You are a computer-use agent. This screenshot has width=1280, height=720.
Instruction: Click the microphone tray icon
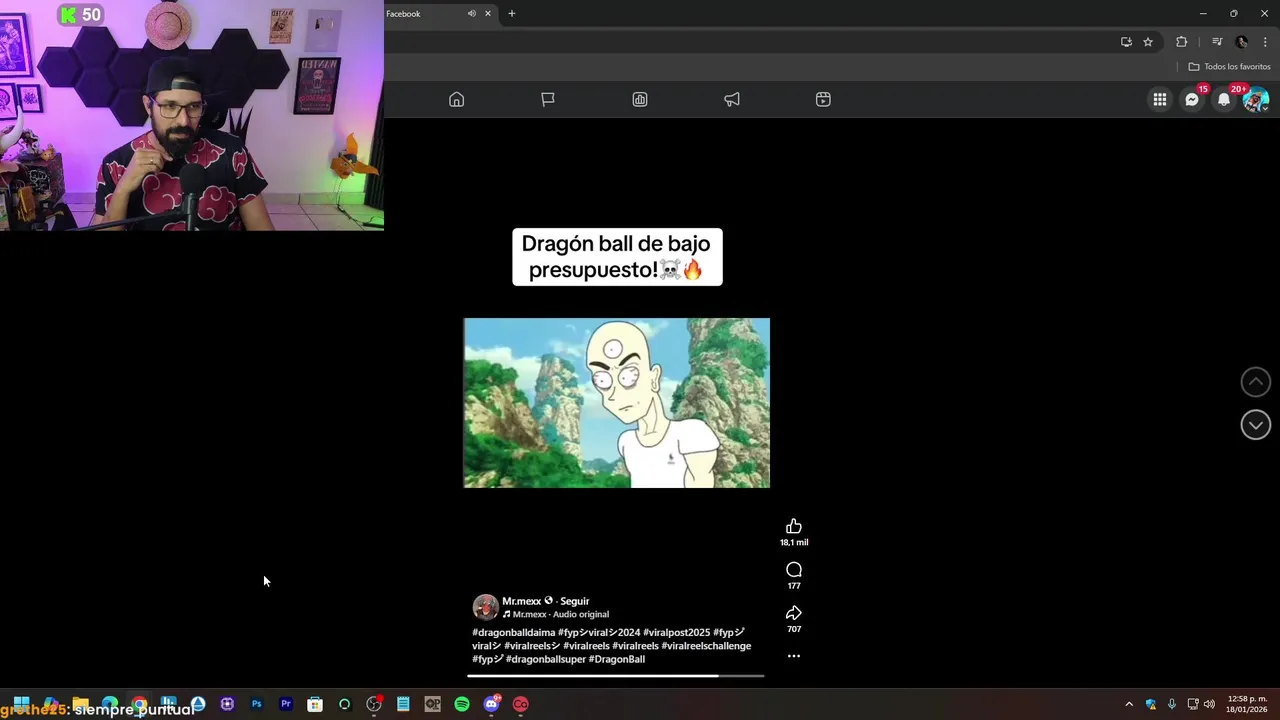(x=1172, y=704)
